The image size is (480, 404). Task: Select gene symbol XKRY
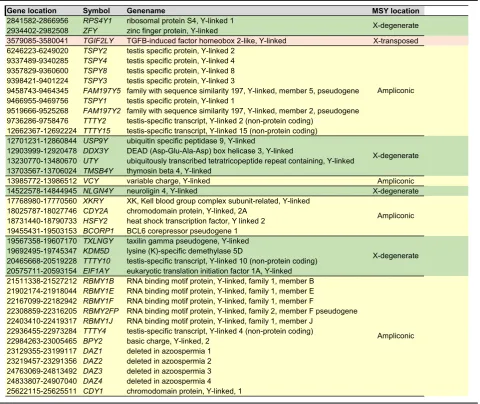click(93, 201)
